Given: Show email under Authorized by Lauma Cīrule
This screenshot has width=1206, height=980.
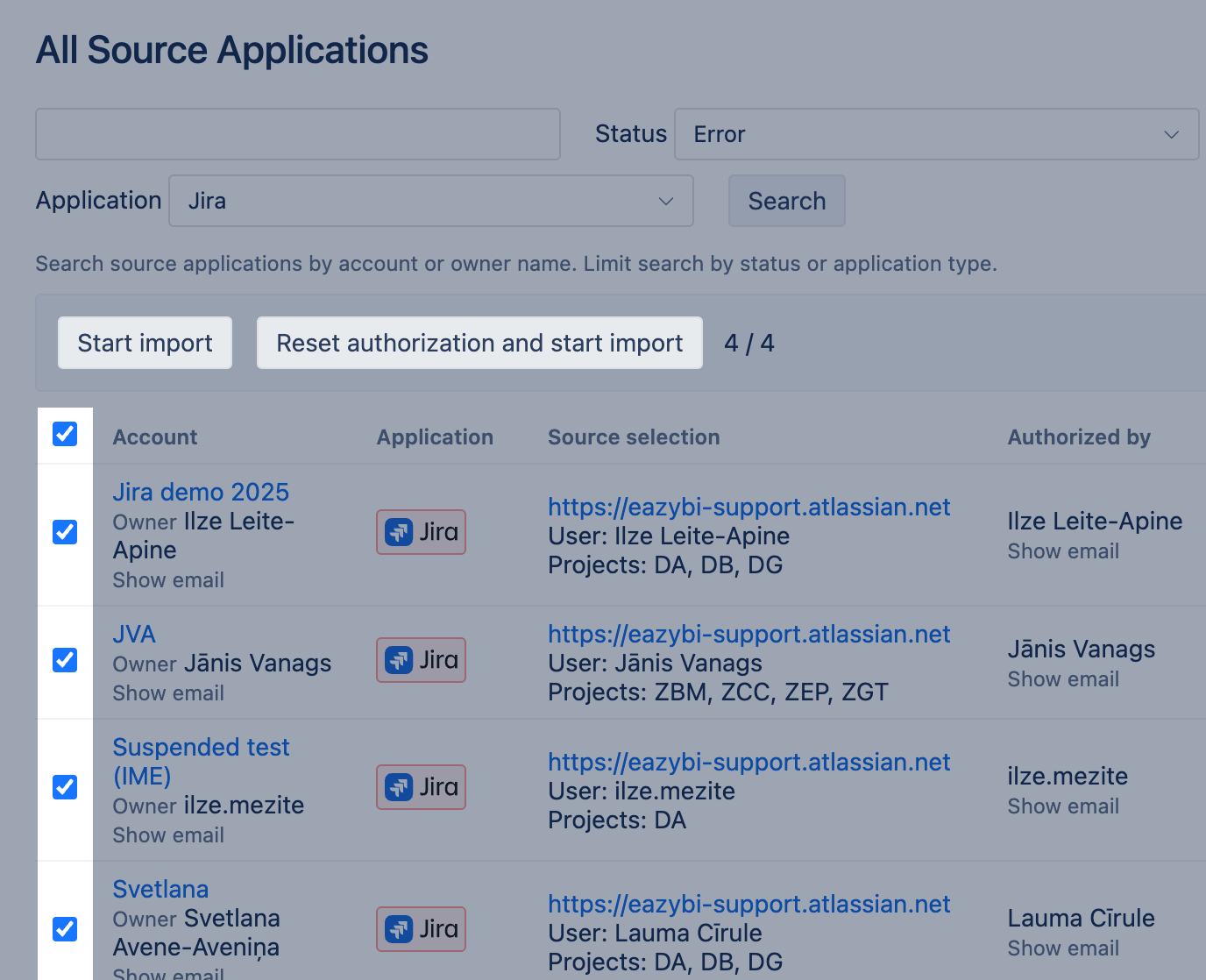Looking at the screenshot, I should pos(1063,948).
